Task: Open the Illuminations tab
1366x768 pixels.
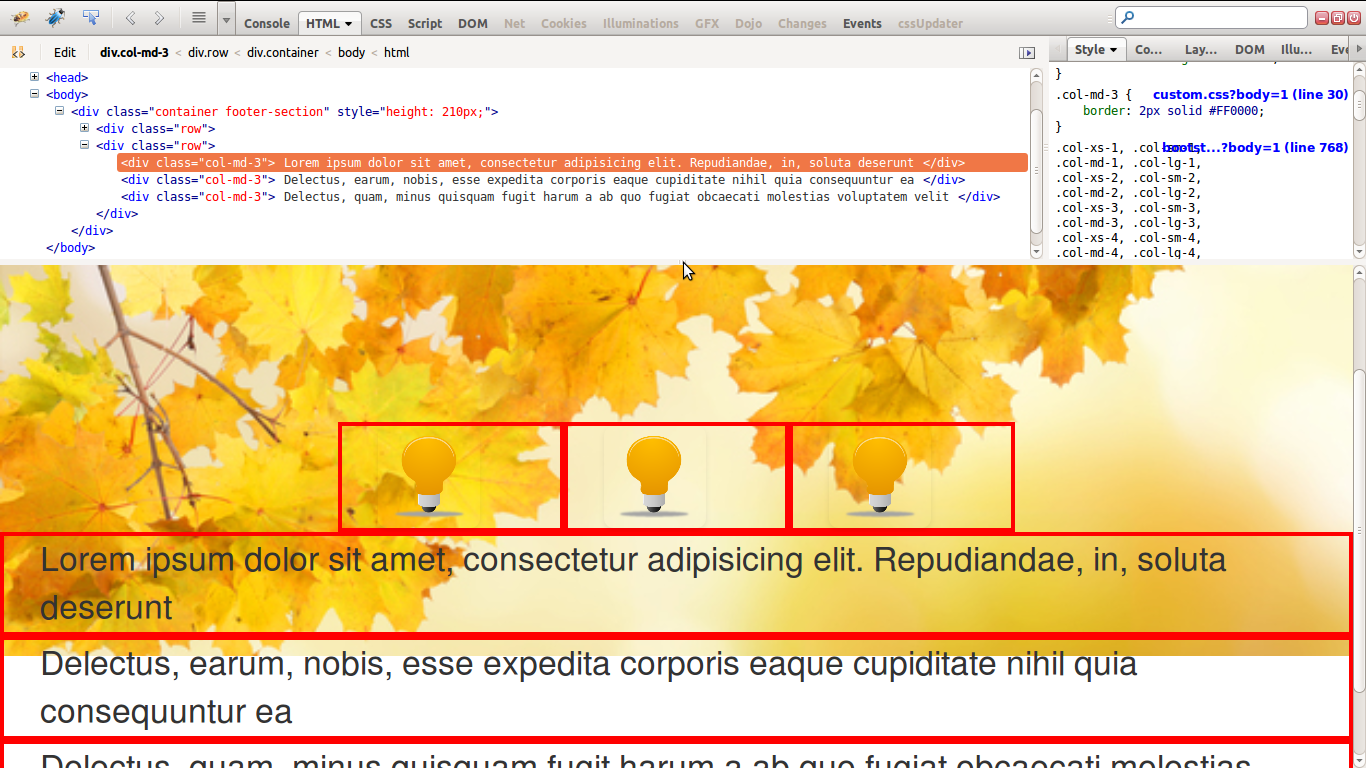Action: pyautogui.click(x=640, y=23)
